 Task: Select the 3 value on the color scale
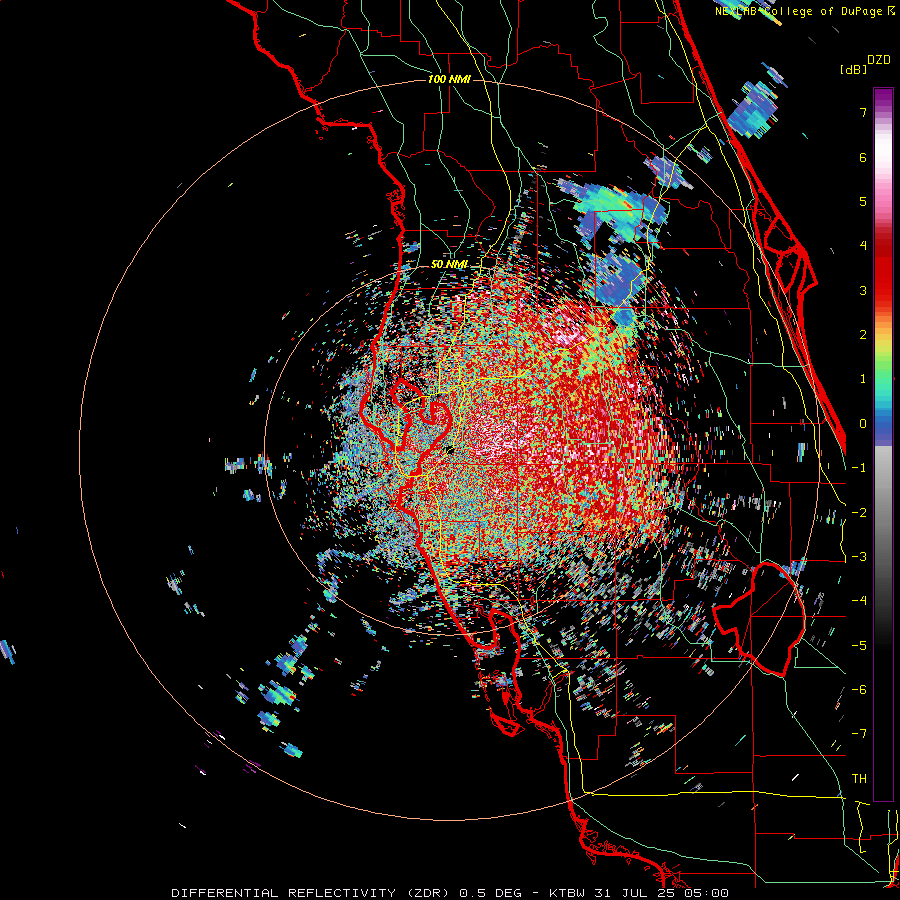pos(863,290)
